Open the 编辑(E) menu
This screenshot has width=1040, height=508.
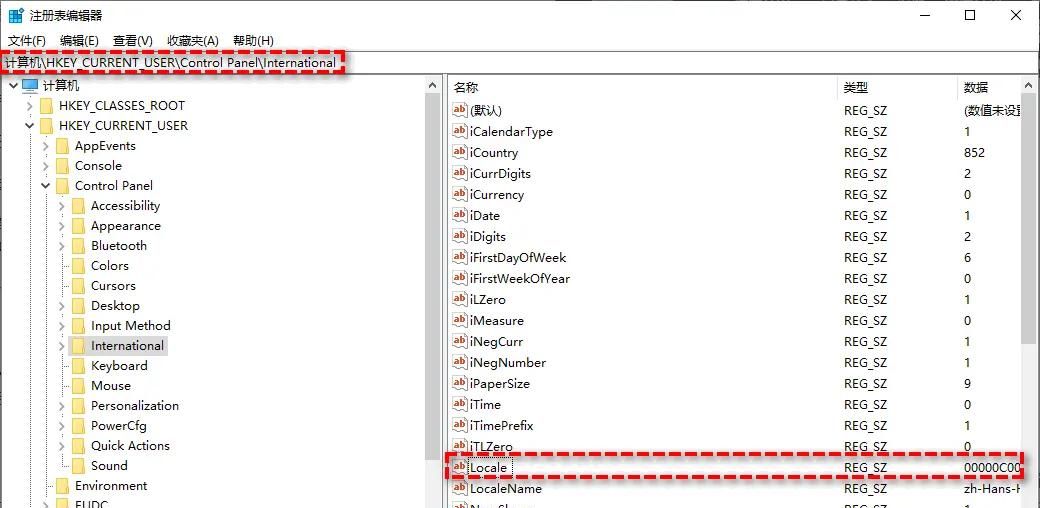(79, 40)
